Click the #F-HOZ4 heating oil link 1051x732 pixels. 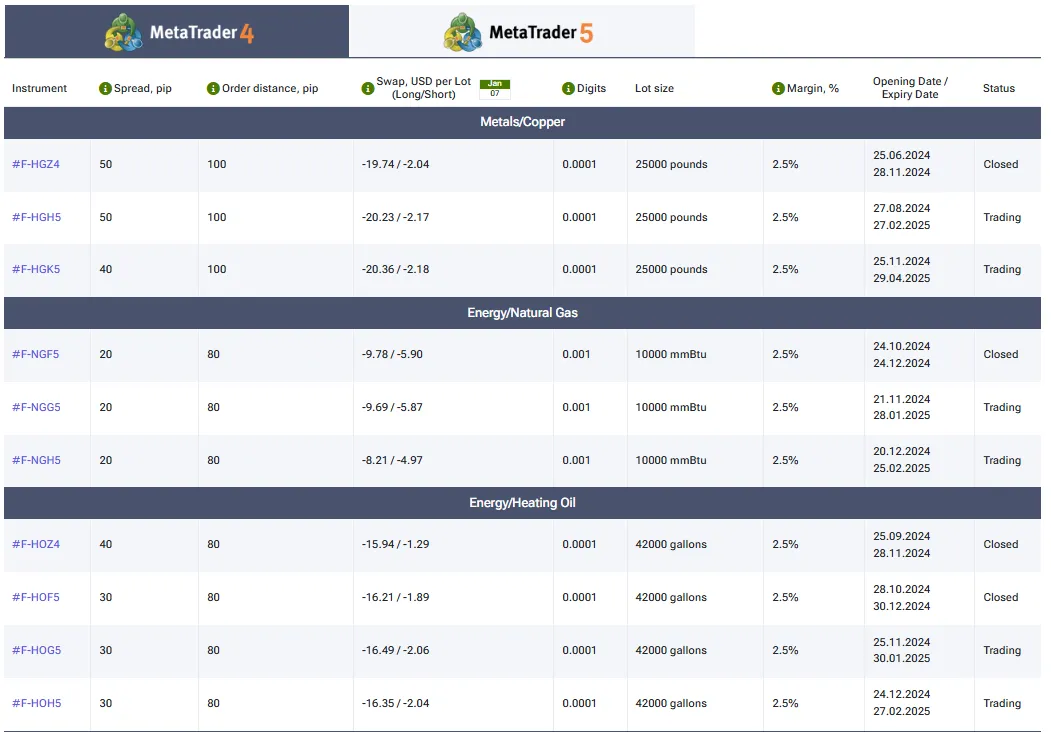(36, 544)
